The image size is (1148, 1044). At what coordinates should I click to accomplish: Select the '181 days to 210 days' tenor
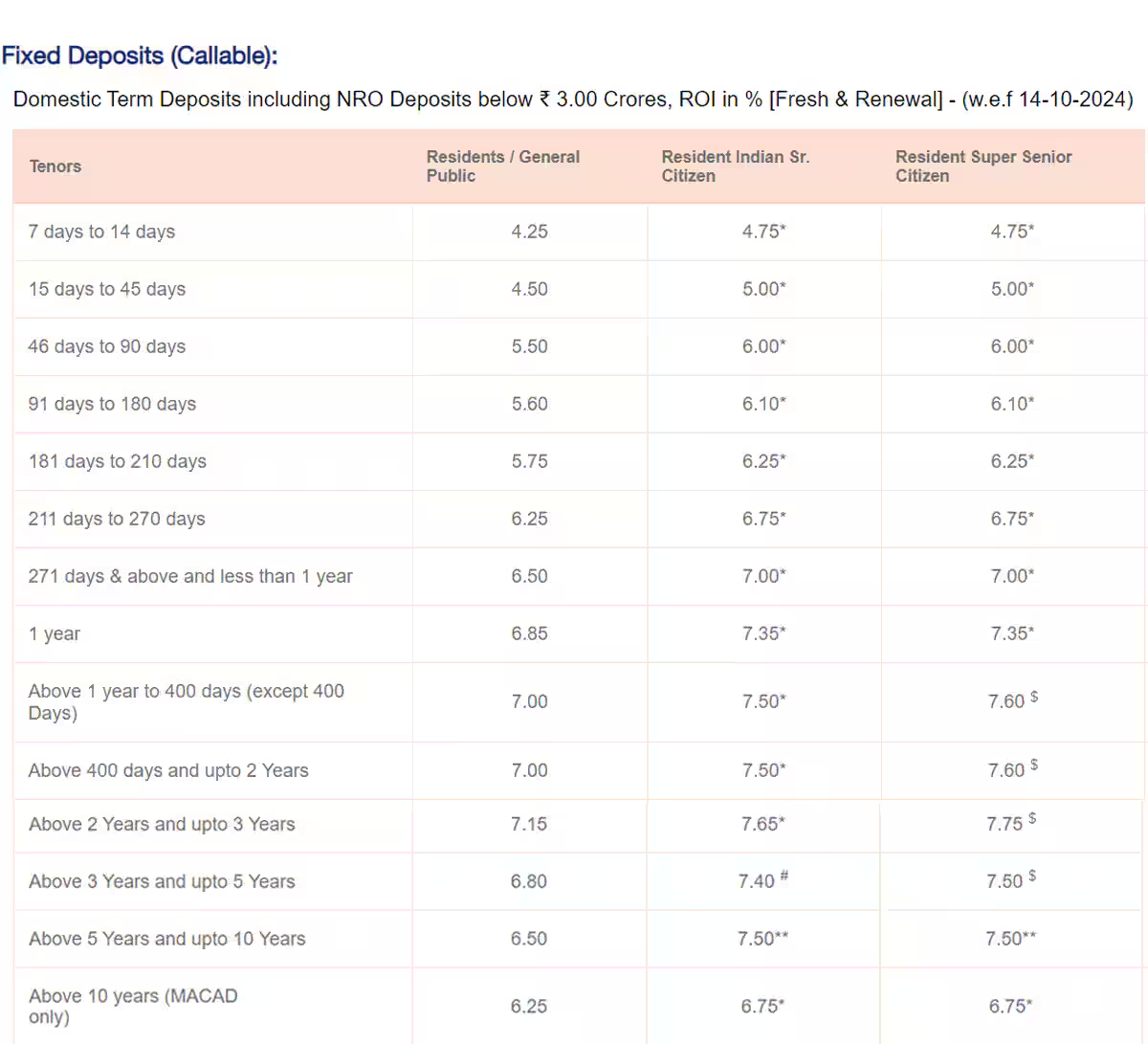(x=118, y=461)
